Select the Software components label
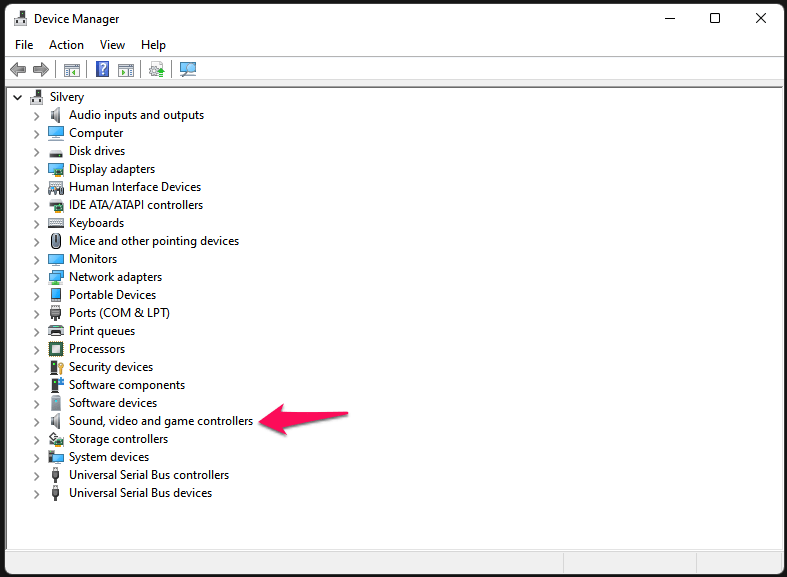787x577 pixels. point(127,385)
